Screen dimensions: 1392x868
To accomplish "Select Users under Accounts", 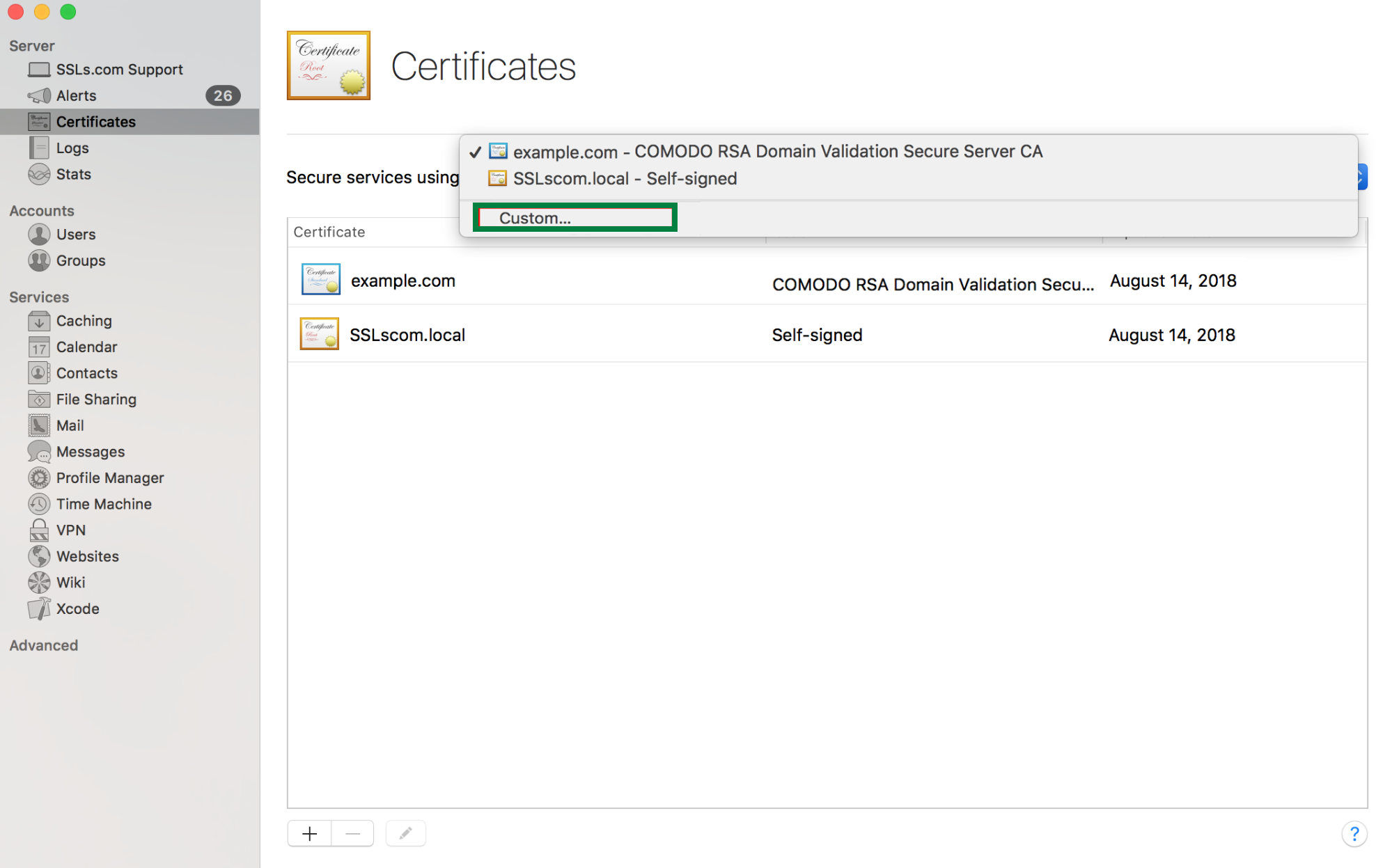I will tap(75, 235).
